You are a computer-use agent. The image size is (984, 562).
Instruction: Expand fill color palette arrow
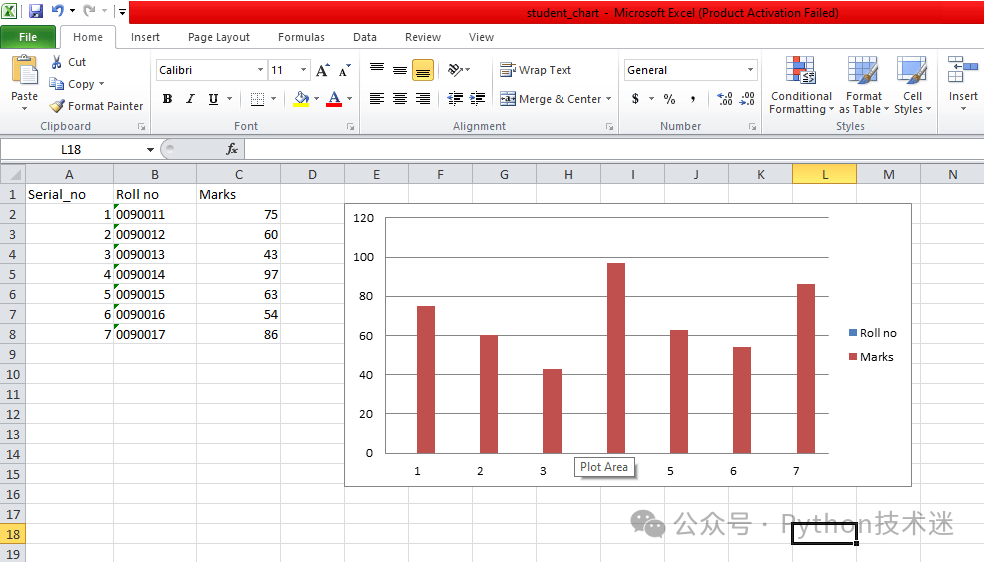(x=316, y=99)
